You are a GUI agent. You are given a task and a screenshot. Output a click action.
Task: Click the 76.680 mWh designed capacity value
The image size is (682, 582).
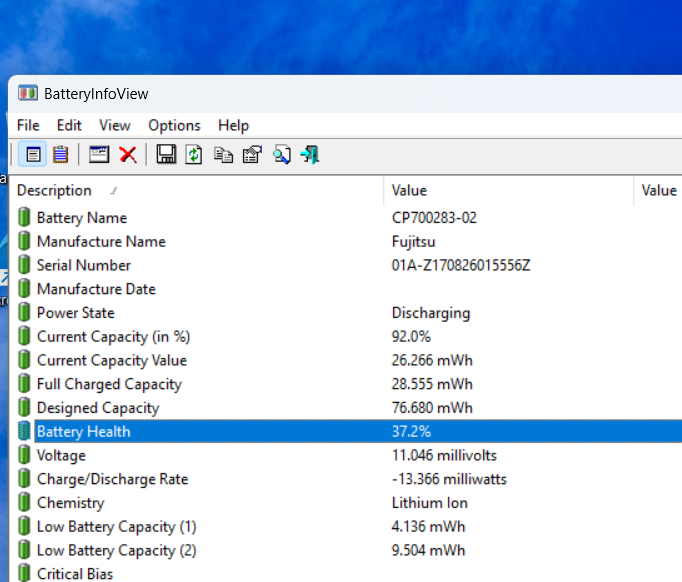[x=432, y=408]
